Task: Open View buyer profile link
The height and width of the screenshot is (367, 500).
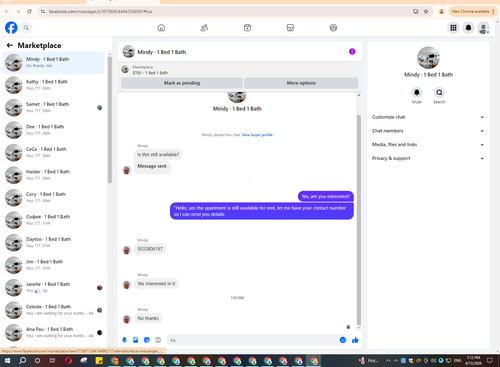Action: (257, 135)
